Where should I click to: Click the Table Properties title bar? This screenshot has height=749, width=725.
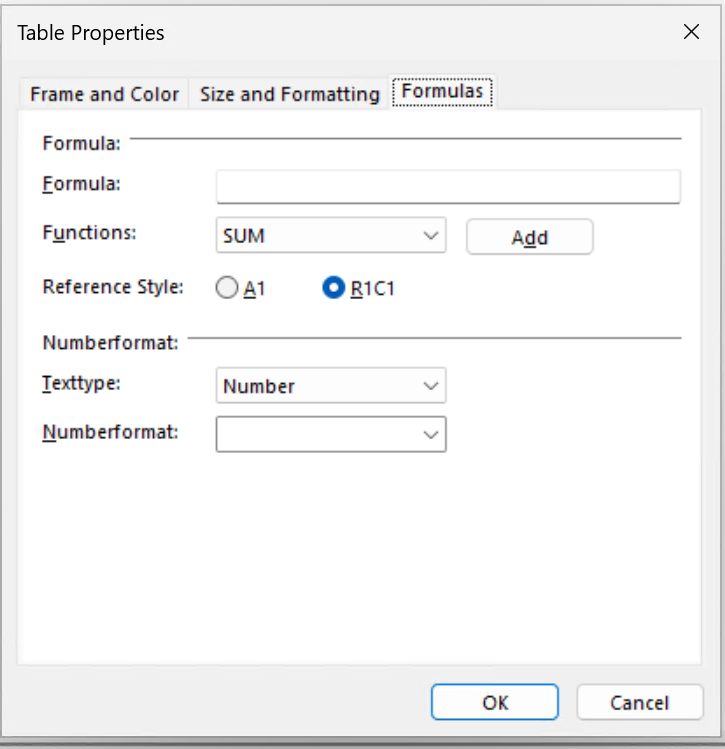(x=300, y=32)
